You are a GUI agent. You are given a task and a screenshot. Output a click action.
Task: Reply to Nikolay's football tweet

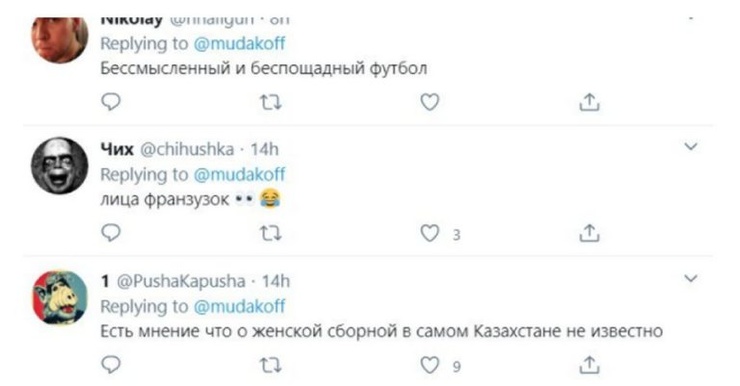tap(111, 101)
